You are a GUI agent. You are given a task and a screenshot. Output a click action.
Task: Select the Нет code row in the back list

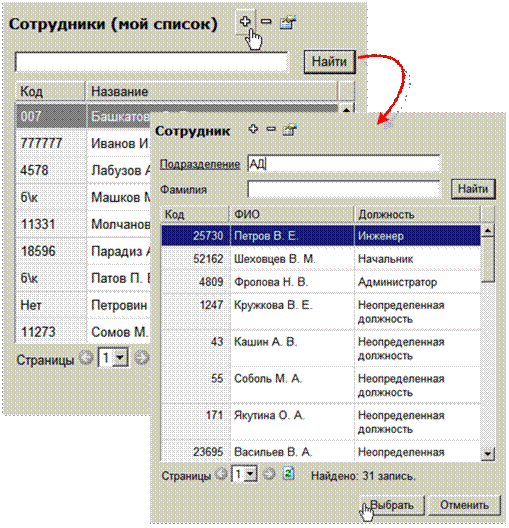pos(83,305)
